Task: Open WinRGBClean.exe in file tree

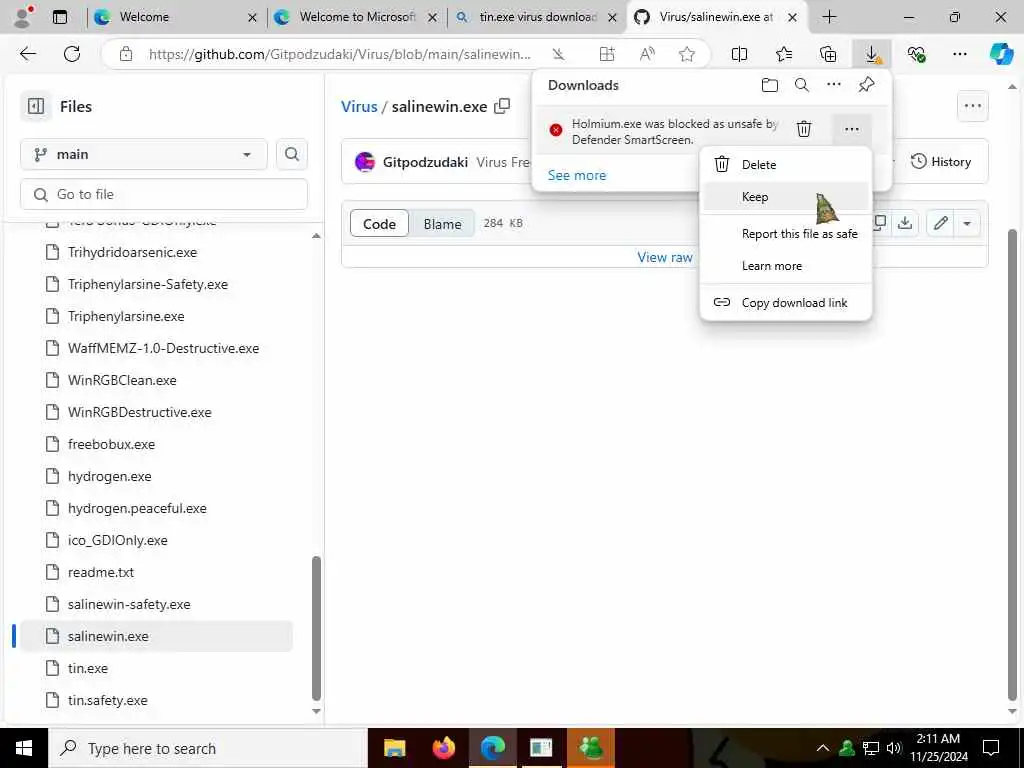Action: pos(122,380)
